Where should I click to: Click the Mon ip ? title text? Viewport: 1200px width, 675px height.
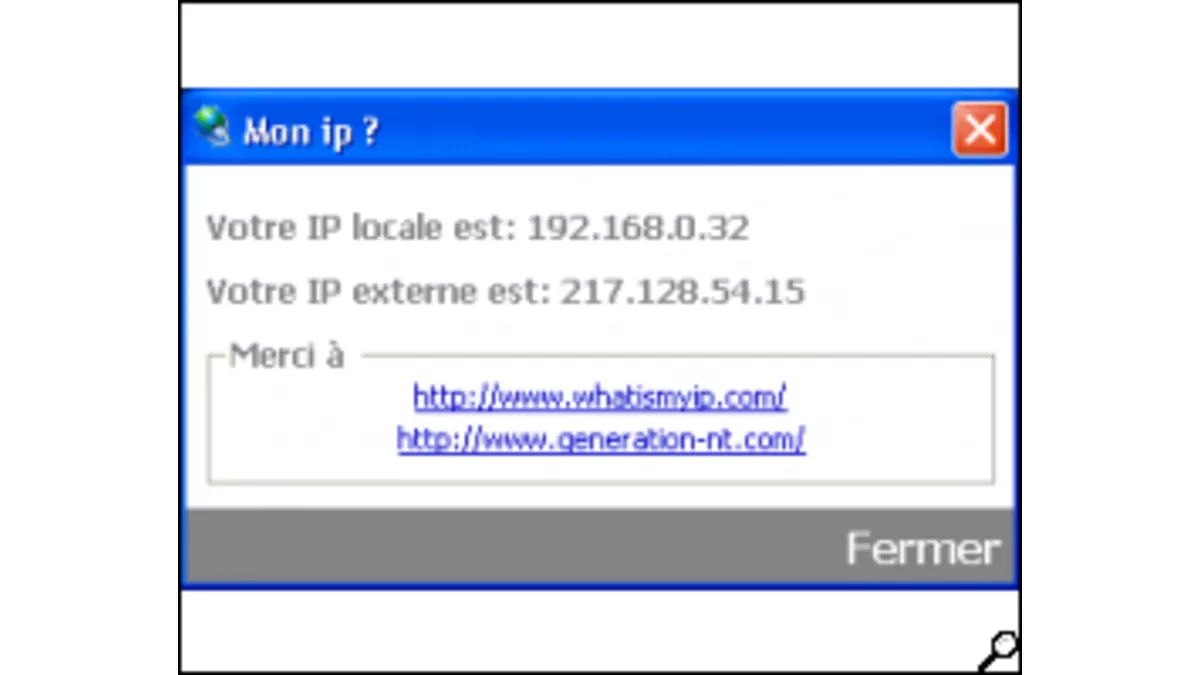click(310, 130)
